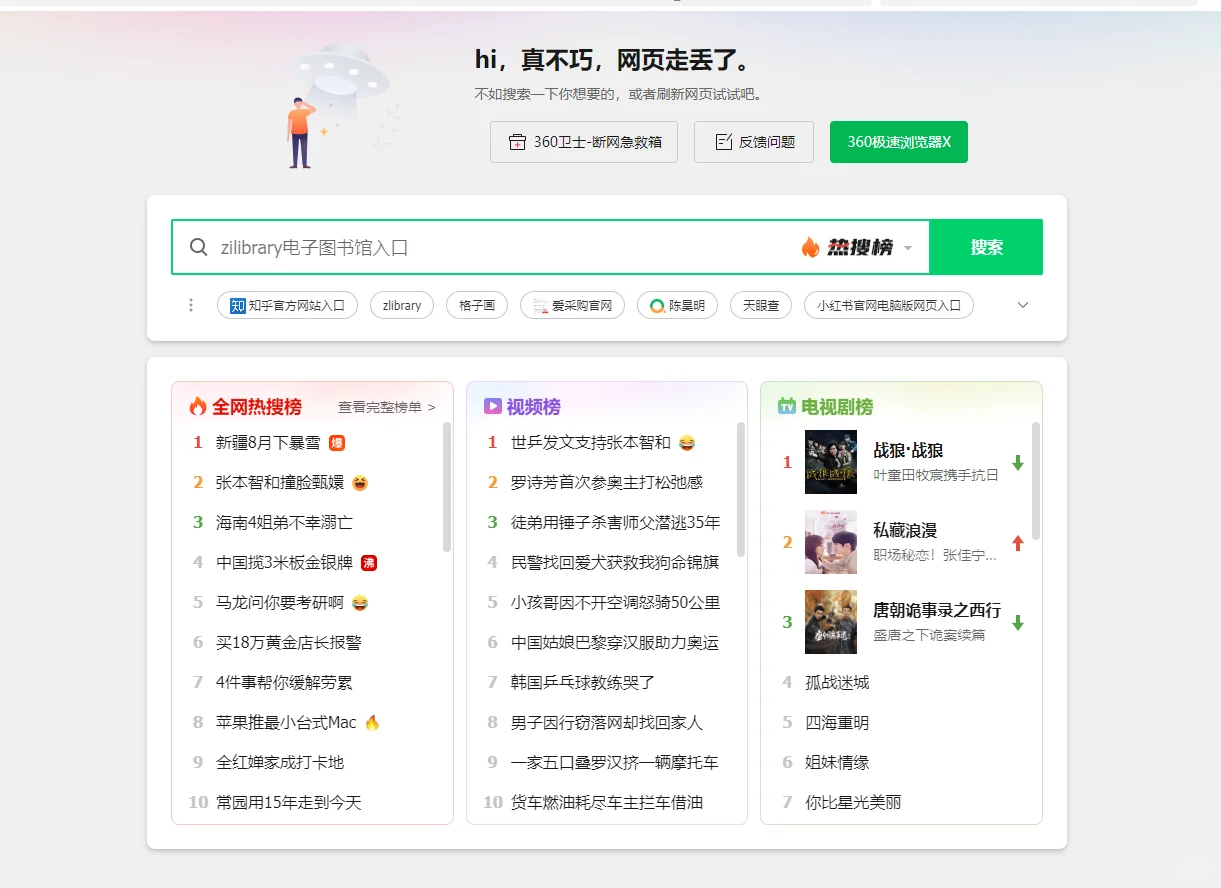Select the zlibrary suggestion chip
Screen dimensions: 1221x888
402,305
